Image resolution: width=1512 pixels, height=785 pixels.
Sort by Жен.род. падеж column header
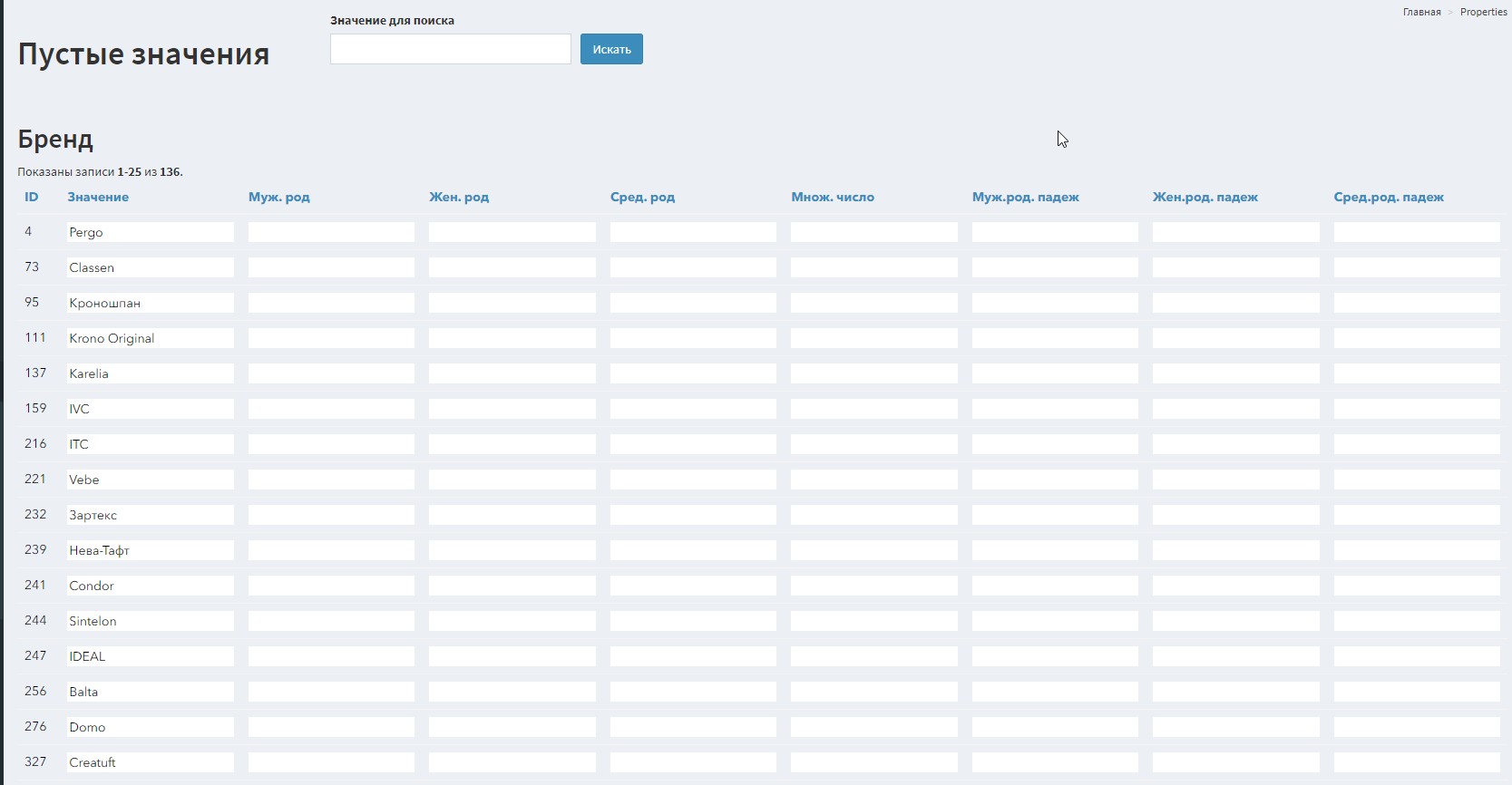(1205, 197)
